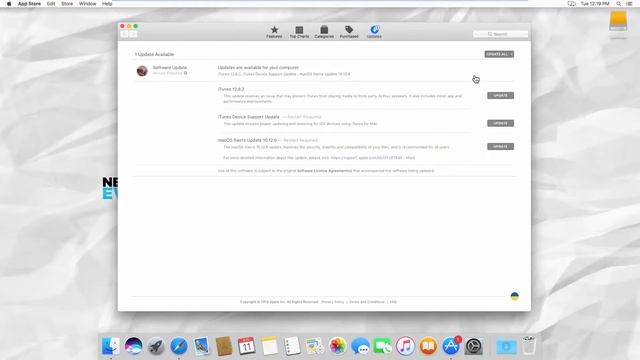The image size is (640, 360).
Task: Open iBooks from the Dock
Action: tap(428, 346)
